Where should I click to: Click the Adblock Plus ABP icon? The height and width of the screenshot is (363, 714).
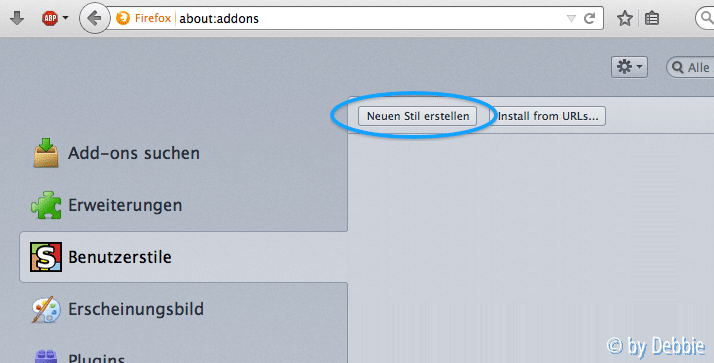(50, 18)
